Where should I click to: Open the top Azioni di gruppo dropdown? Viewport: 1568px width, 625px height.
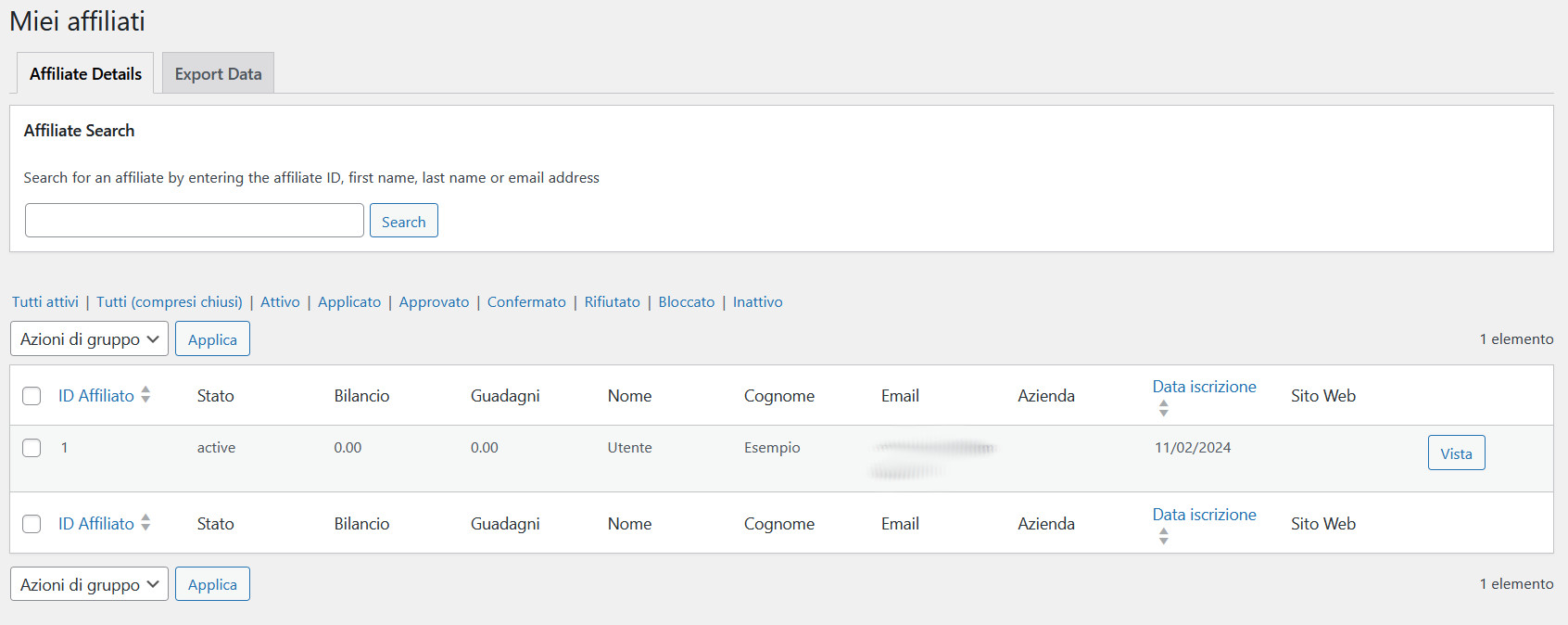pyautogui.click(x=89, y=338)
